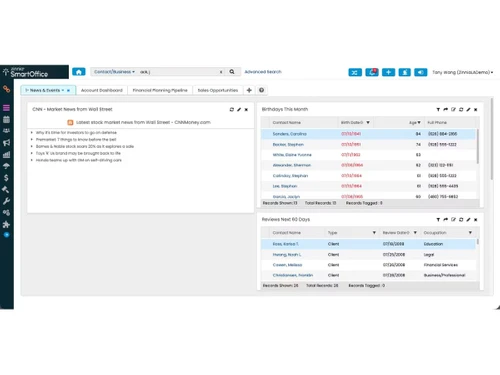Open the purple list menu in sidebar
Screen dimensions: 500x375
[x=6, y=108]
